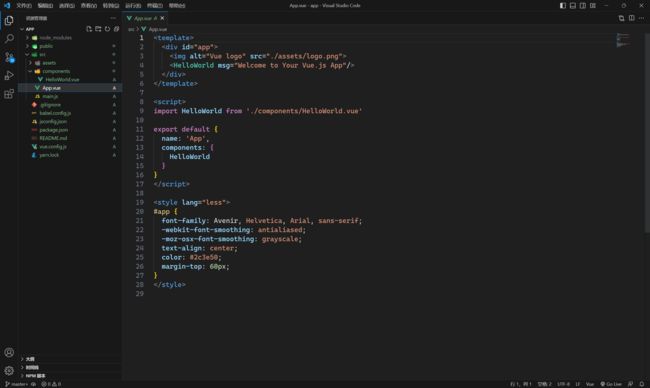Screen dimensions: 650x388
Task: Open the Accounts menu icon
Action: coord(9,352)
